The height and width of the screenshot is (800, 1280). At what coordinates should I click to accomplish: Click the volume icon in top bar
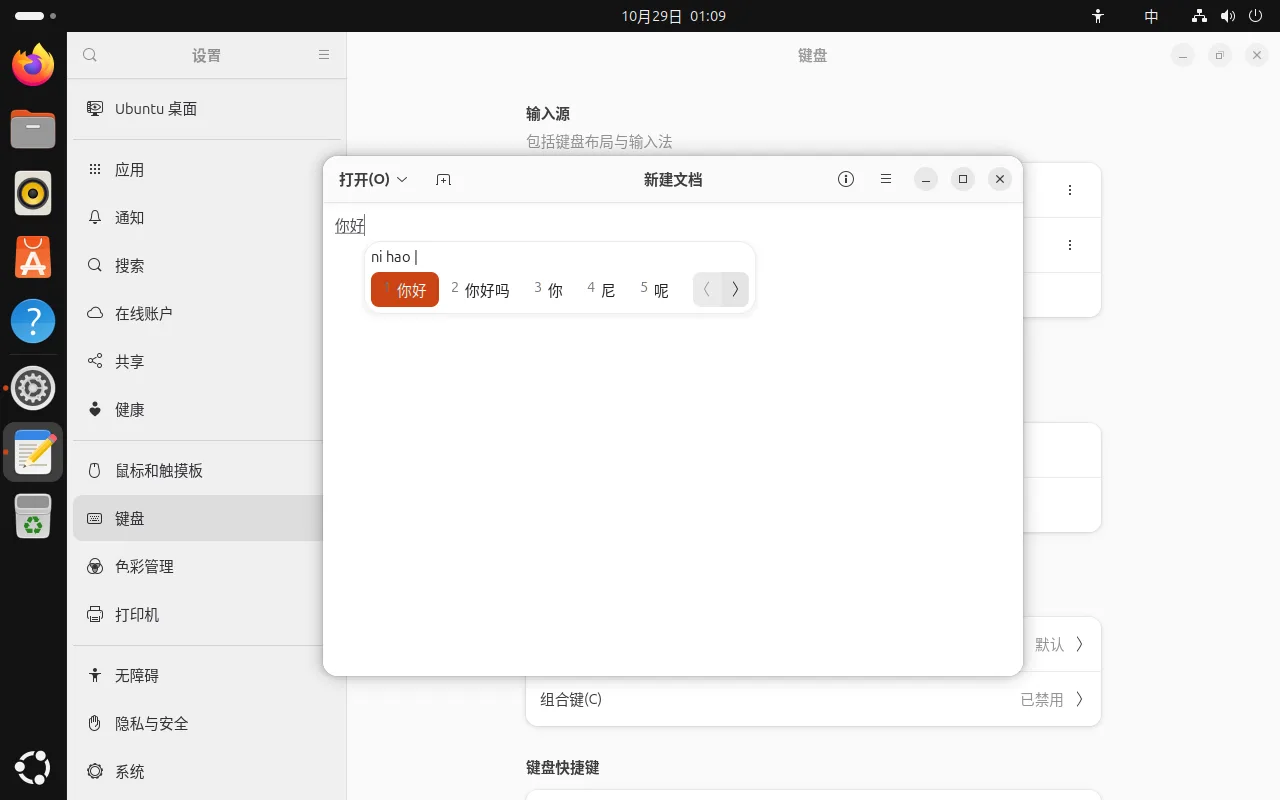click(x=1228, y=16)
